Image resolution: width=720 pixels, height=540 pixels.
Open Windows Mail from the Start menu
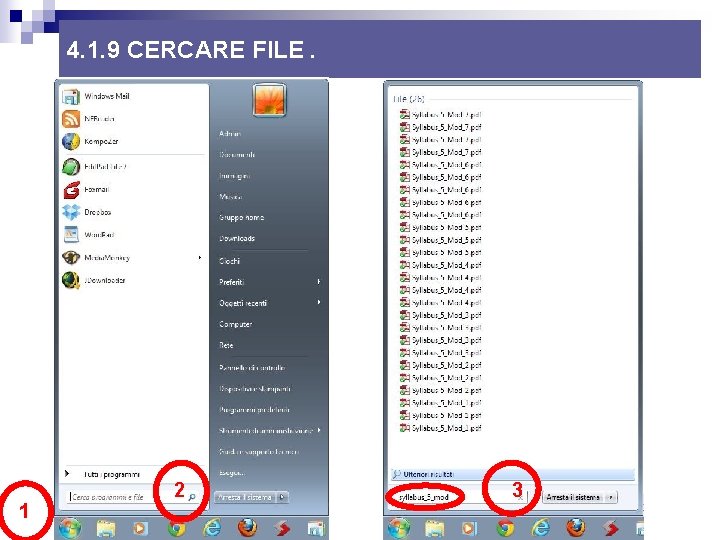pos(96,96)
